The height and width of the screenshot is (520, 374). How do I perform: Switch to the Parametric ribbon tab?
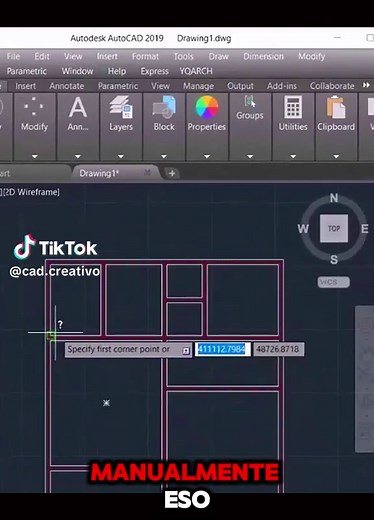118,86
